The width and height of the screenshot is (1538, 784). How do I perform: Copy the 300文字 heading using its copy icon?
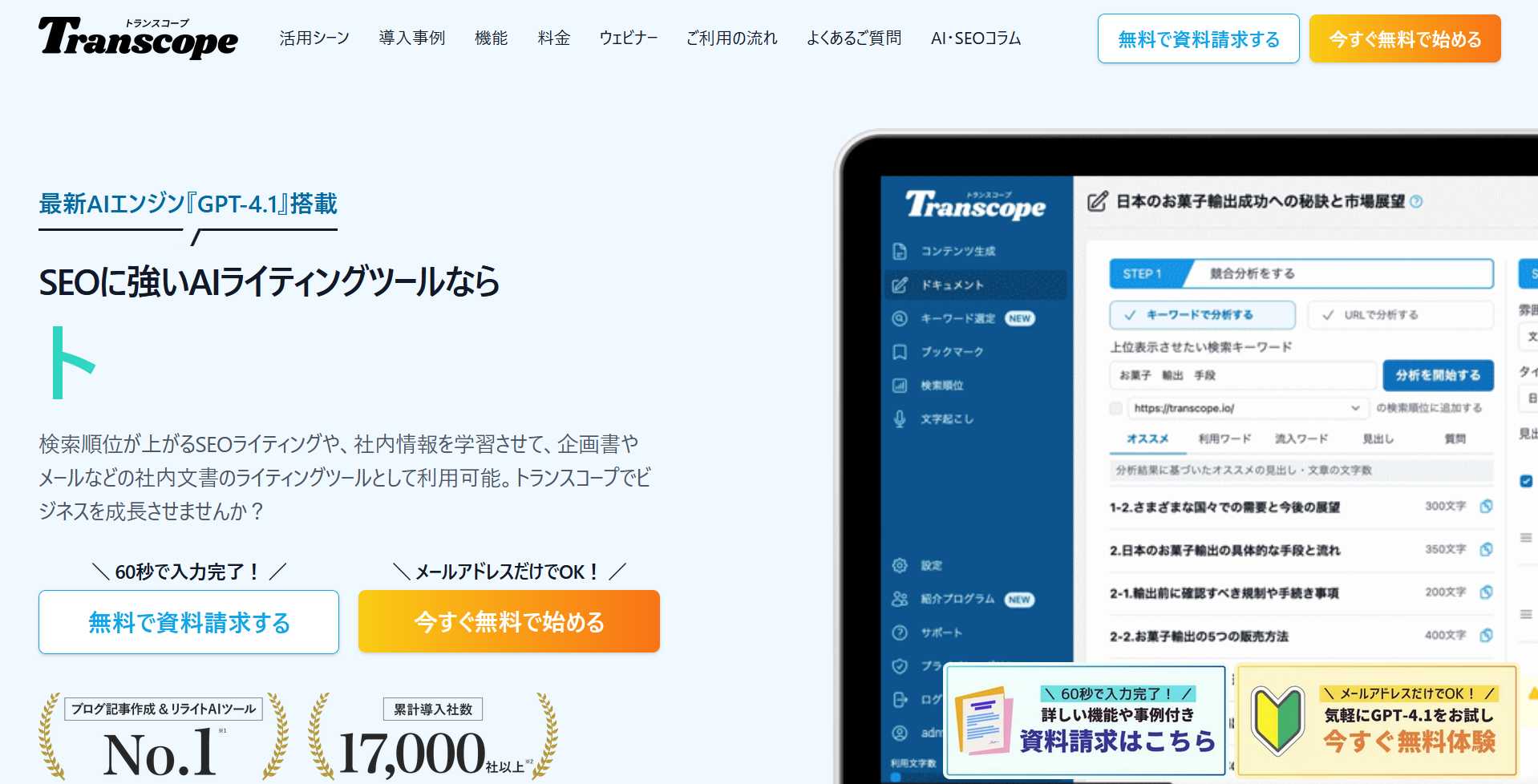point(1486,506)
